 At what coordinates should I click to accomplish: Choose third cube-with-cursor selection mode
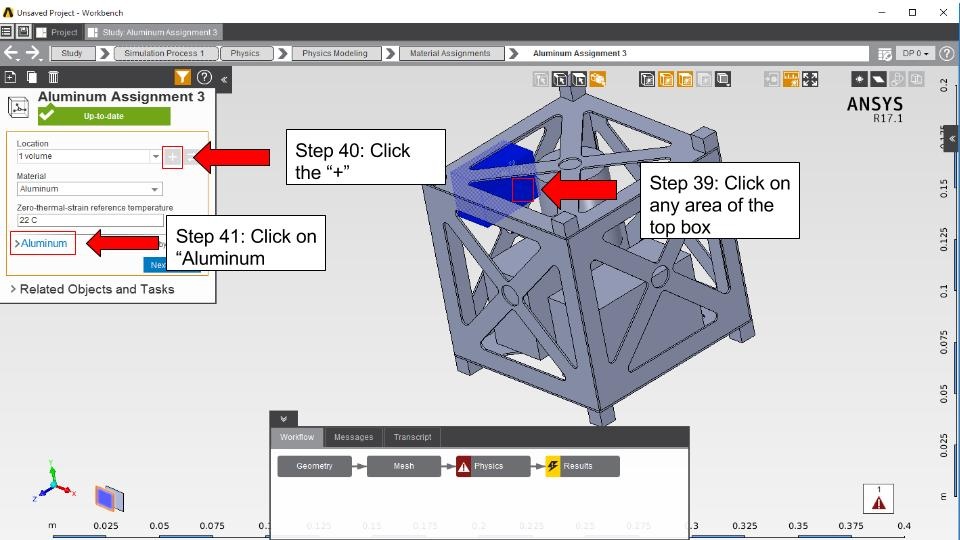[x=579, y=79]
